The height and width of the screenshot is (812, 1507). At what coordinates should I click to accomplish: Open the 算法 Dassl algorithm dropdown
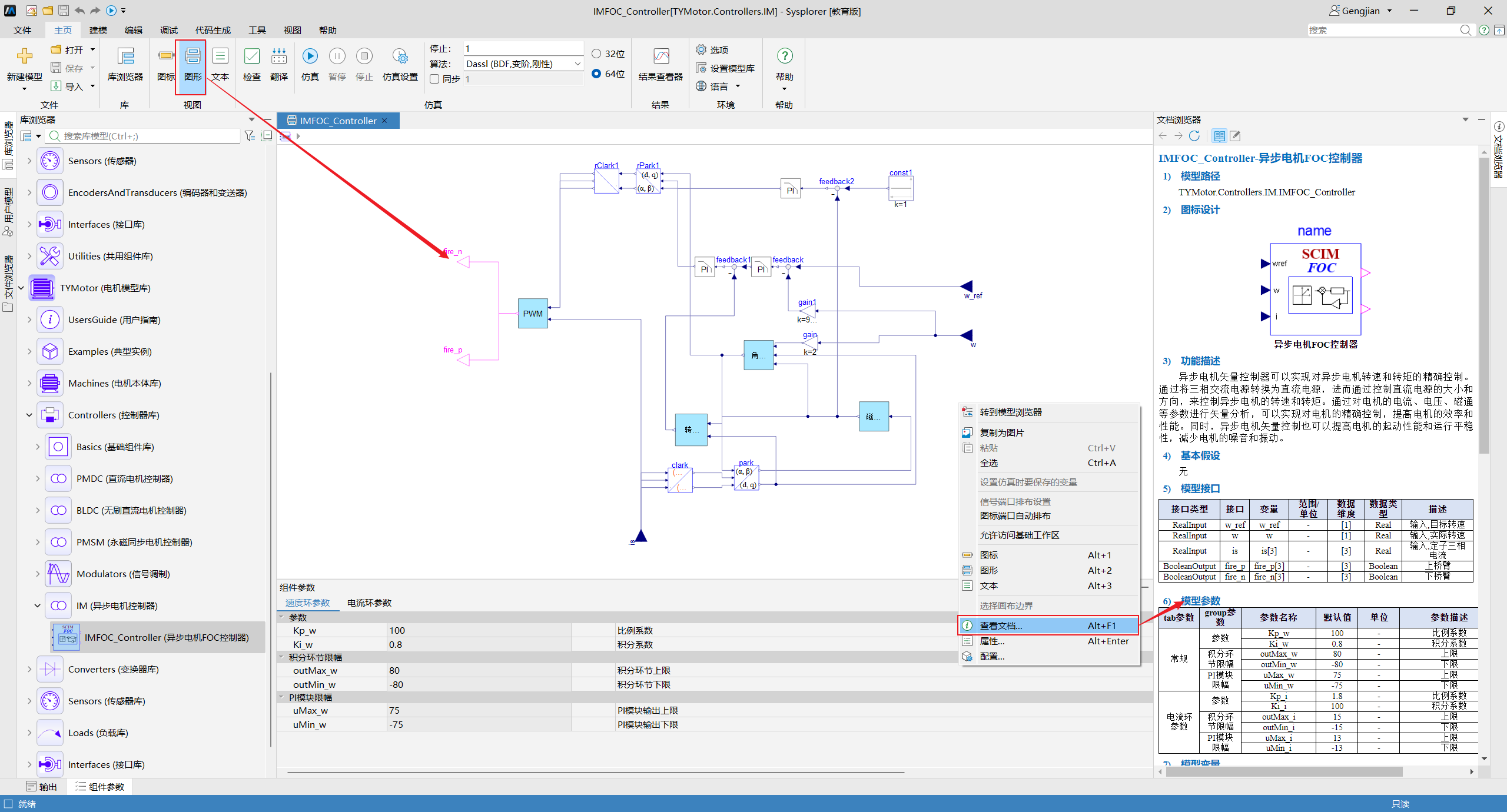523,64
